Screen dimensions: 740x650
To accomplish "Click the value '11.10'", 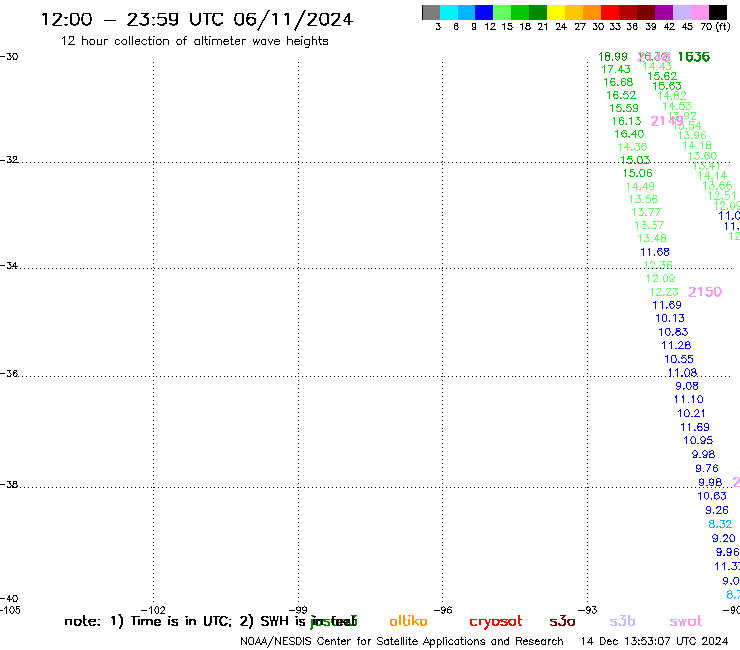I will point(689,399).
